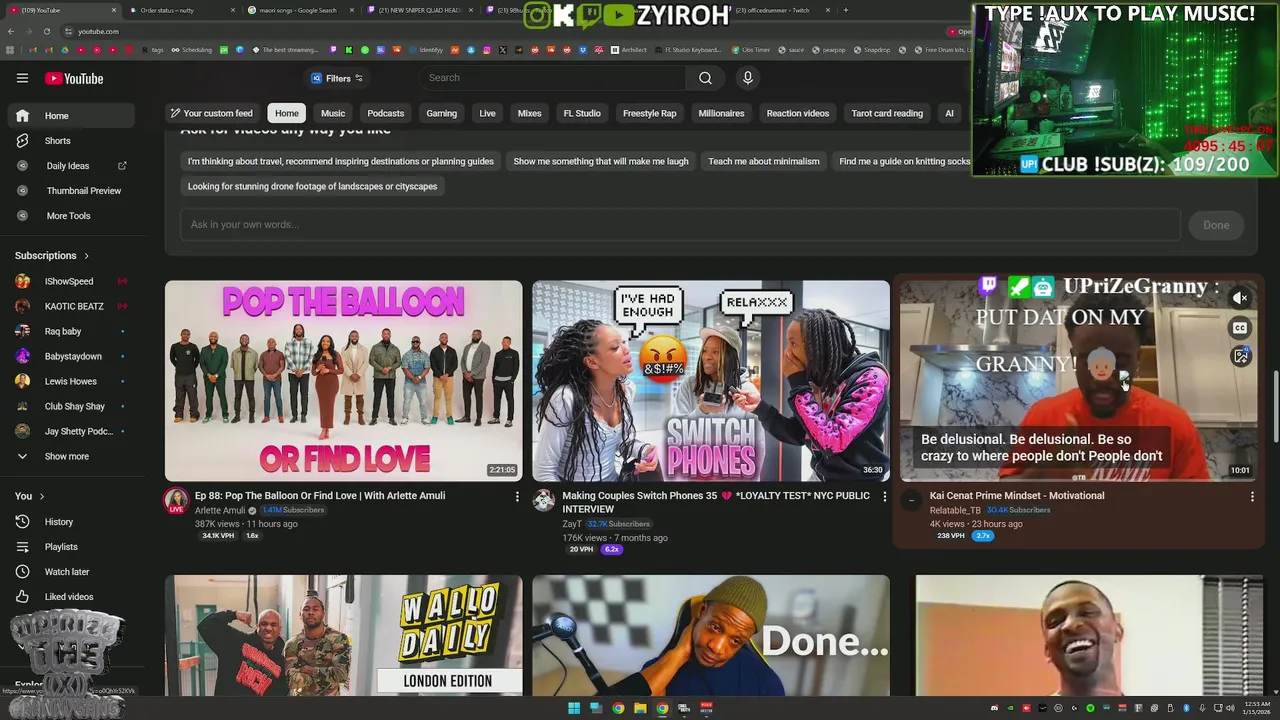Viewport: 1280px width, 720px height.
Task: Choose 'Show me something that will make me laugh'
Action: click(x=601, y=161)
